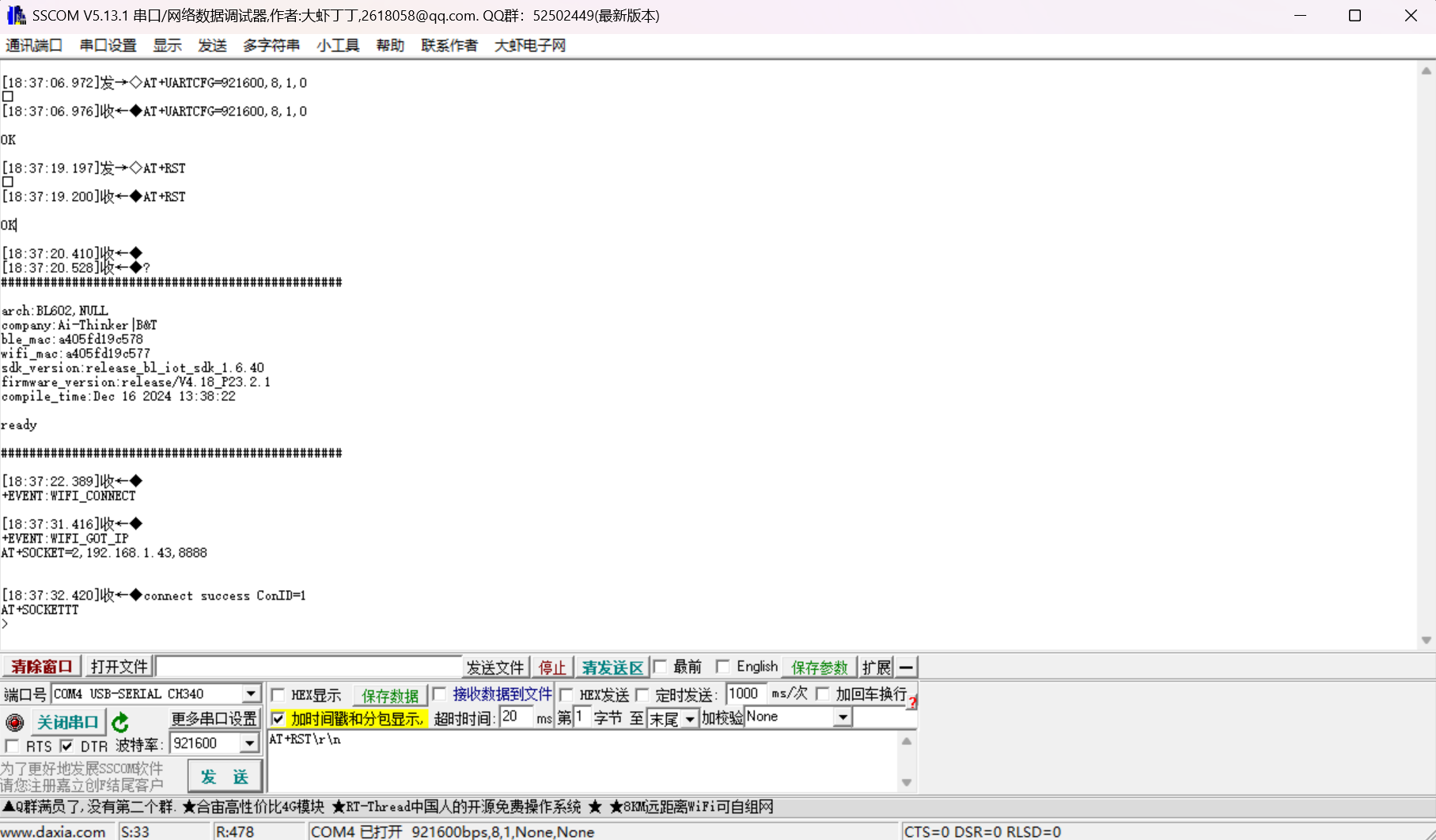Collapse the panel with the minus button
The image size is (1436, 840).
[906, 667]
